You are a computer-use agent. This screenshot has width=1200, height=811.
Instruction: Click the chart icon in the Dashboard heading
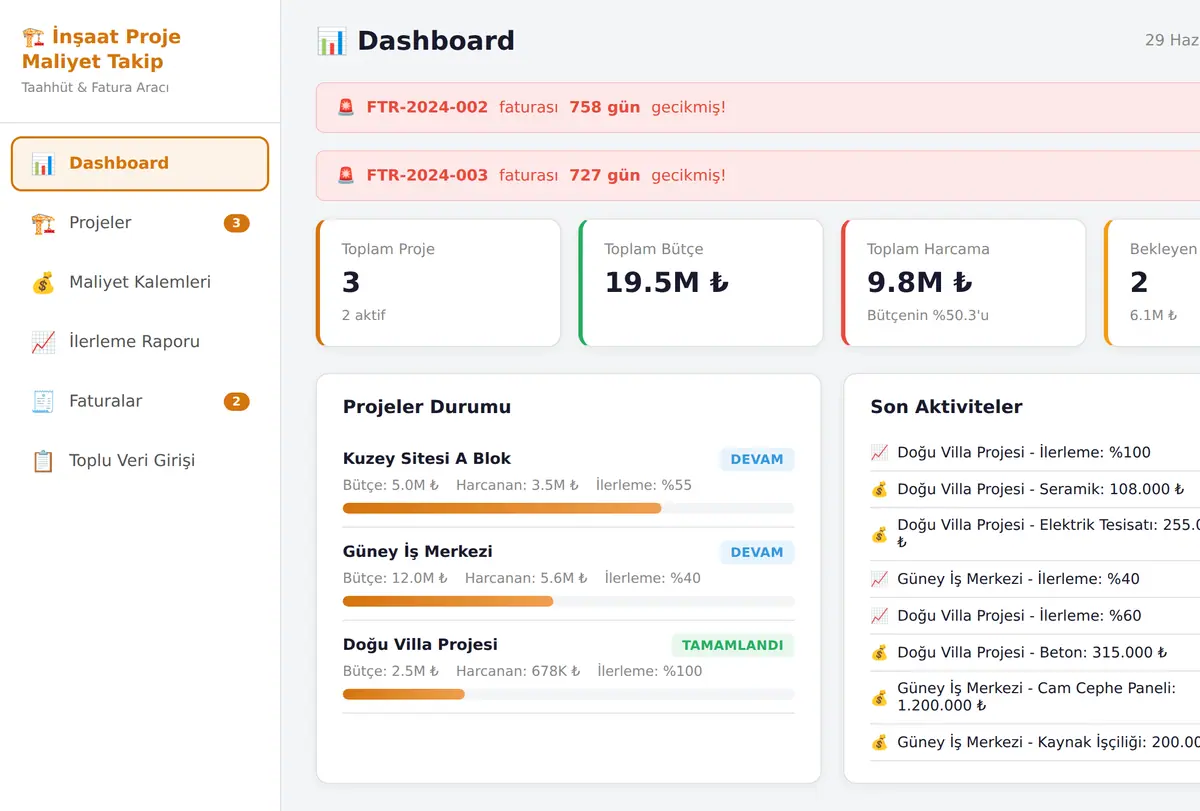[x=331, y=41]
